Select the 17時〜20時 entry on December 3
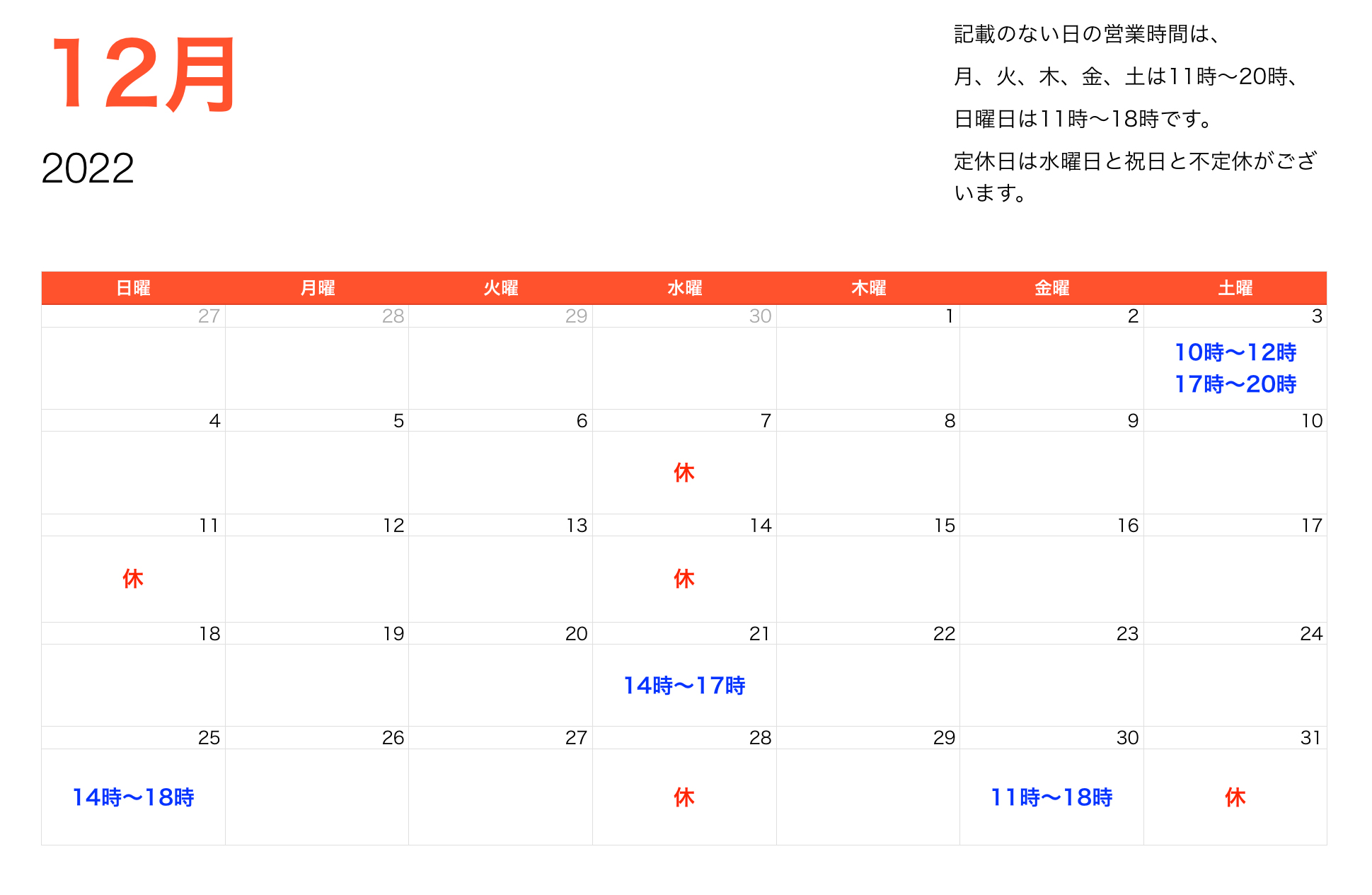This screenshot has width=1372, height=895. (x=1235, y=384)
